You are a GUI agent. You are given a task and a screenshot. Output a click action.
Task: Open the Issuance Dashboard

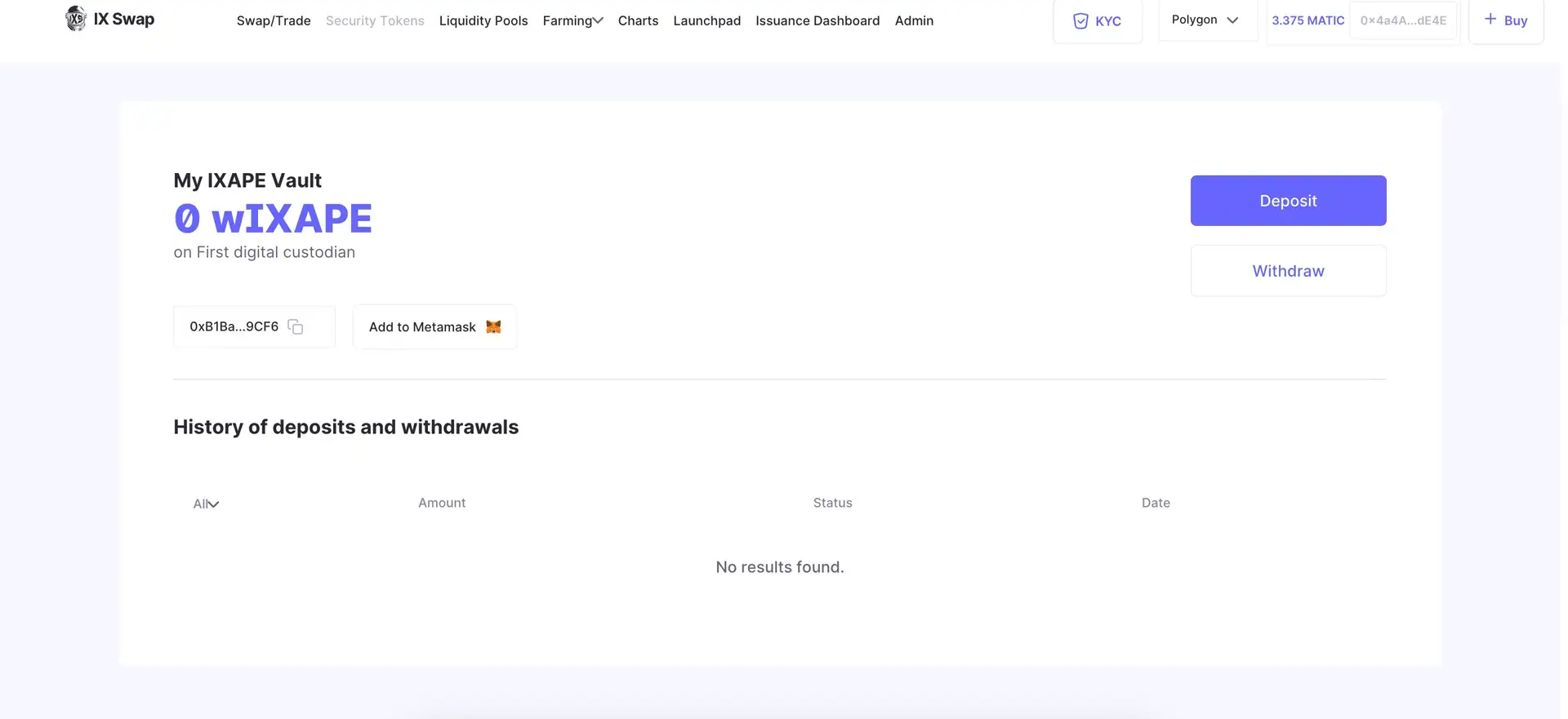point(817,20)
